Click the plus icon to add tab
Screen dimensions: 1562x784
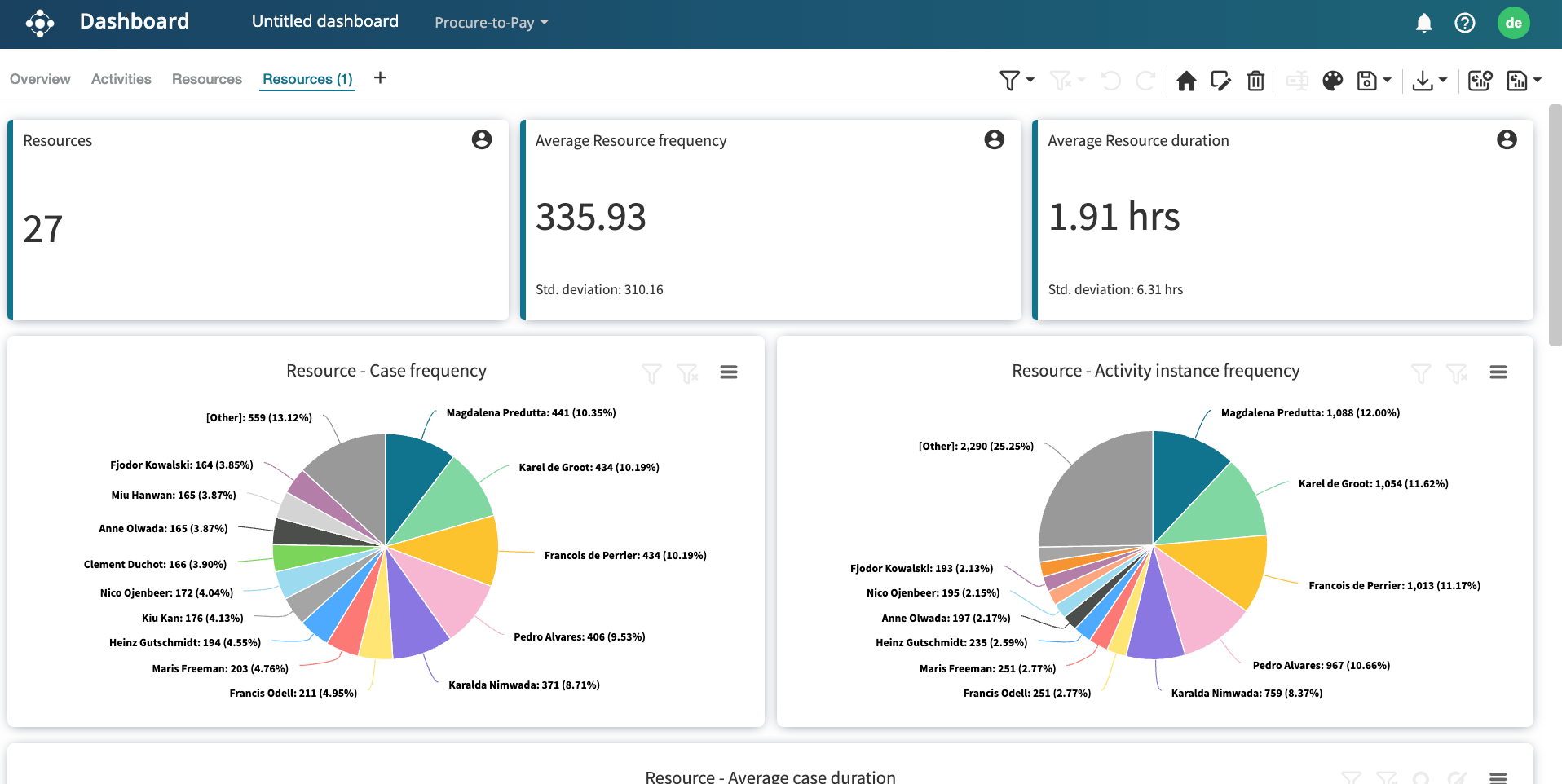coord(380,78)
